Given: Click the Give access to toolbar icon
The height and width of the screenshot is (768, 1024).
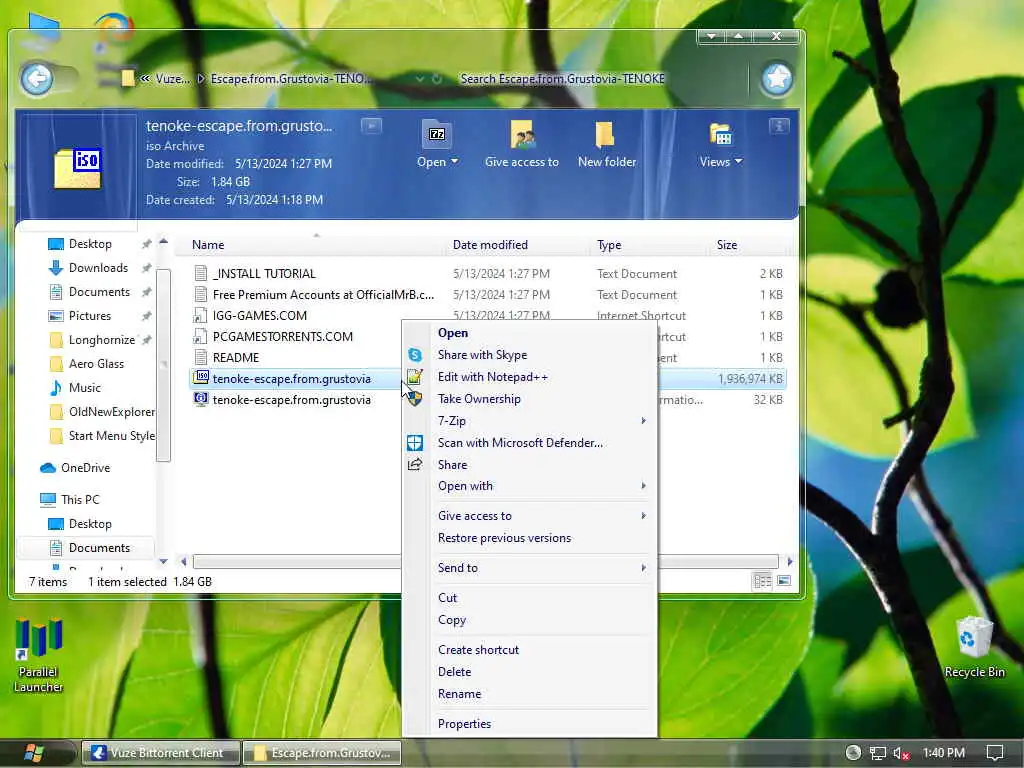Looking at the screenshot, I should pos(522,135).
